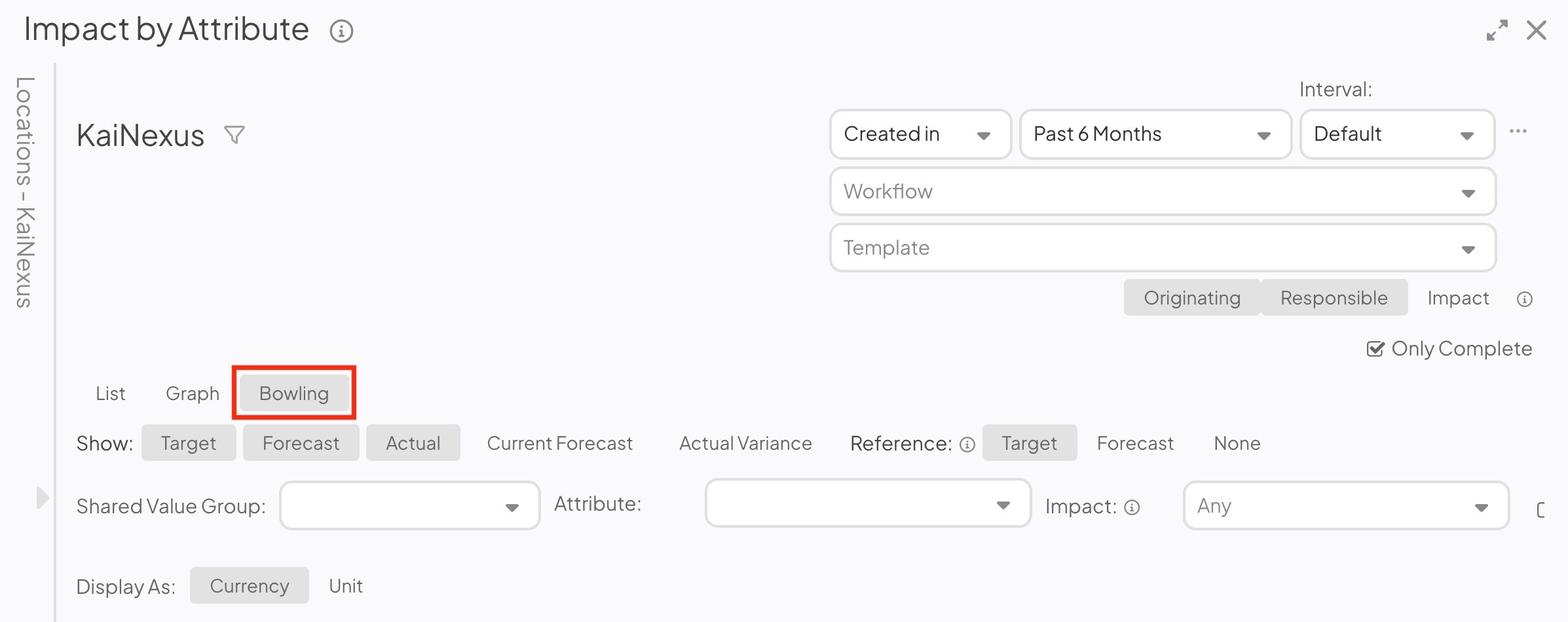Click the info icon next to Impact toggle
This screenshot has width=1568, height=622.
click(x=1524, y=299)
